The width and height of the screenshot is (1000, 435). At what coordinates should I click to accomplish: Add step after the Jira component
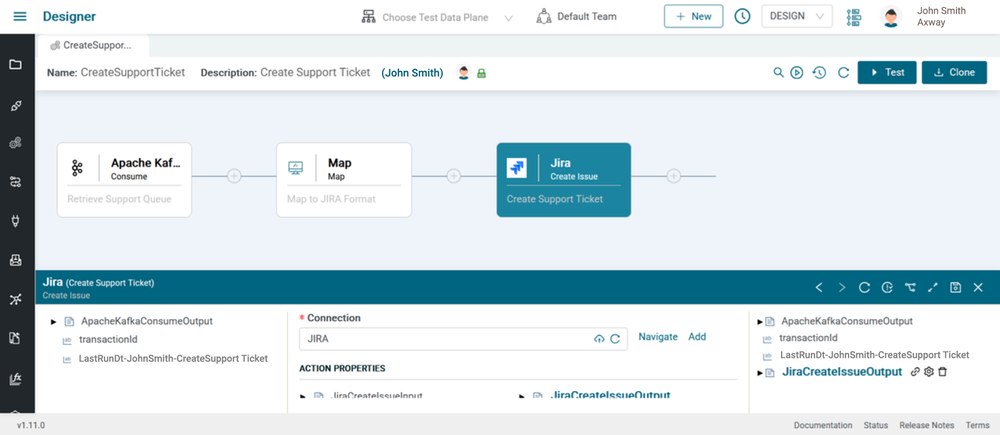(x=673, y=176)
